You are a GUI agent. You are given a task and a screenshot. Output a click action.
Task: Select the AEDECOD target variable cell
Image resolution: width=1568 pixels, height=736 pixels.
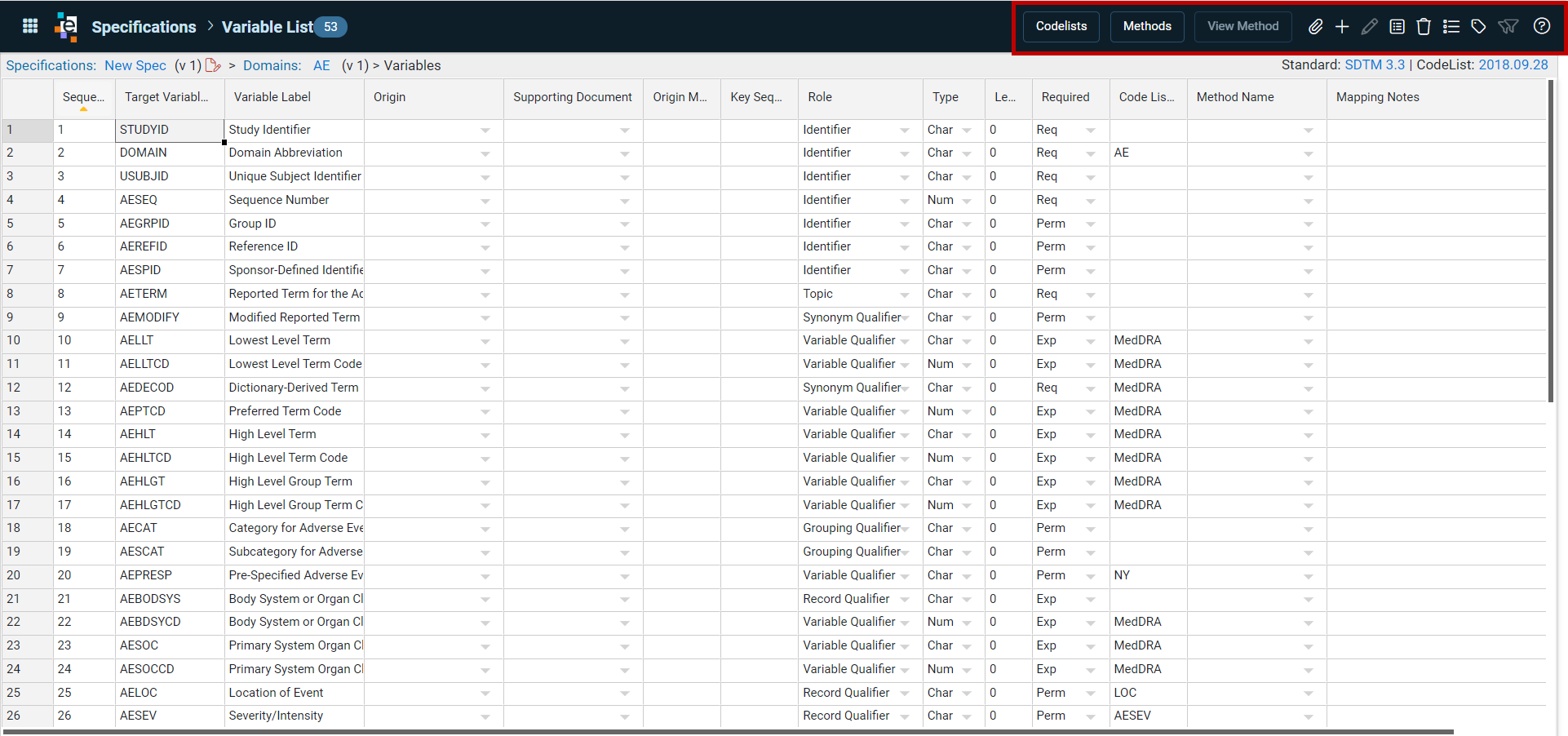[170, 388]
